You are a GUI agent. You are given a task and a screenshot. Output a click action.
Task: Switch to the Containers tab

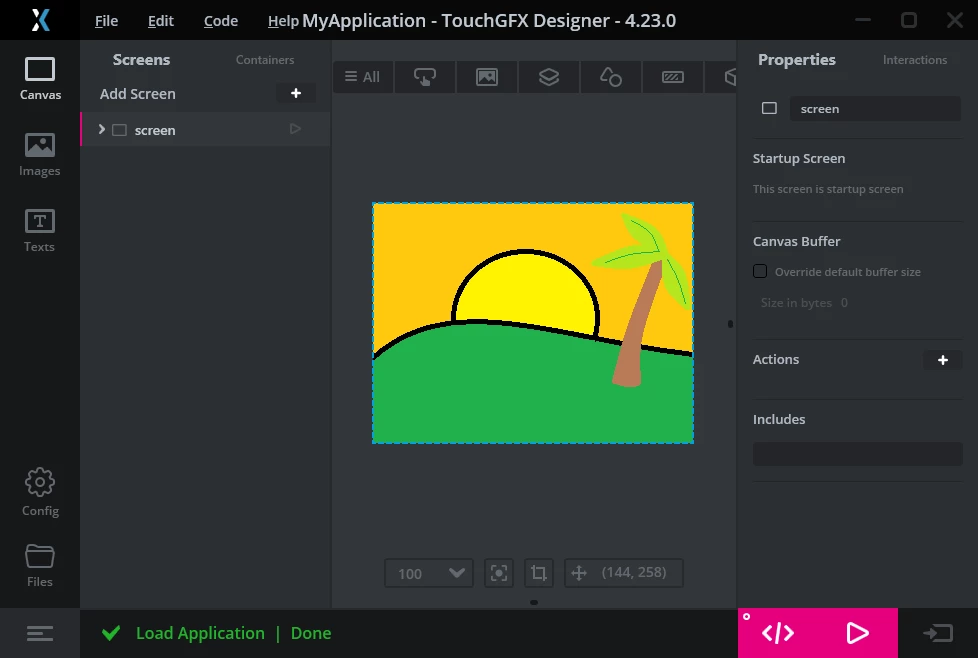click(x=265, y=60)
